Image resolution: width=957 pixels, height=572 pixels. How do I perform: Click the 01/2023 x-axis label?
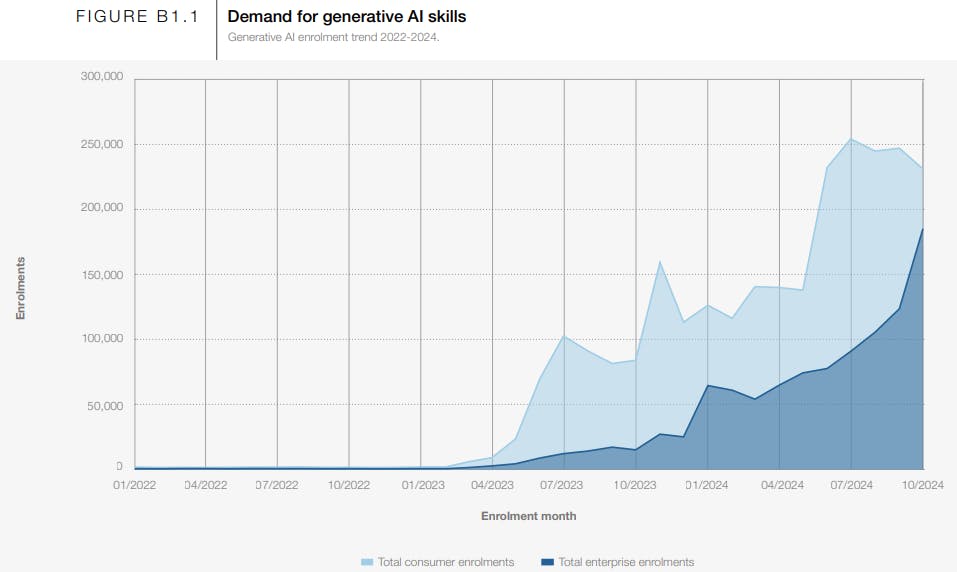coord(423,485)
